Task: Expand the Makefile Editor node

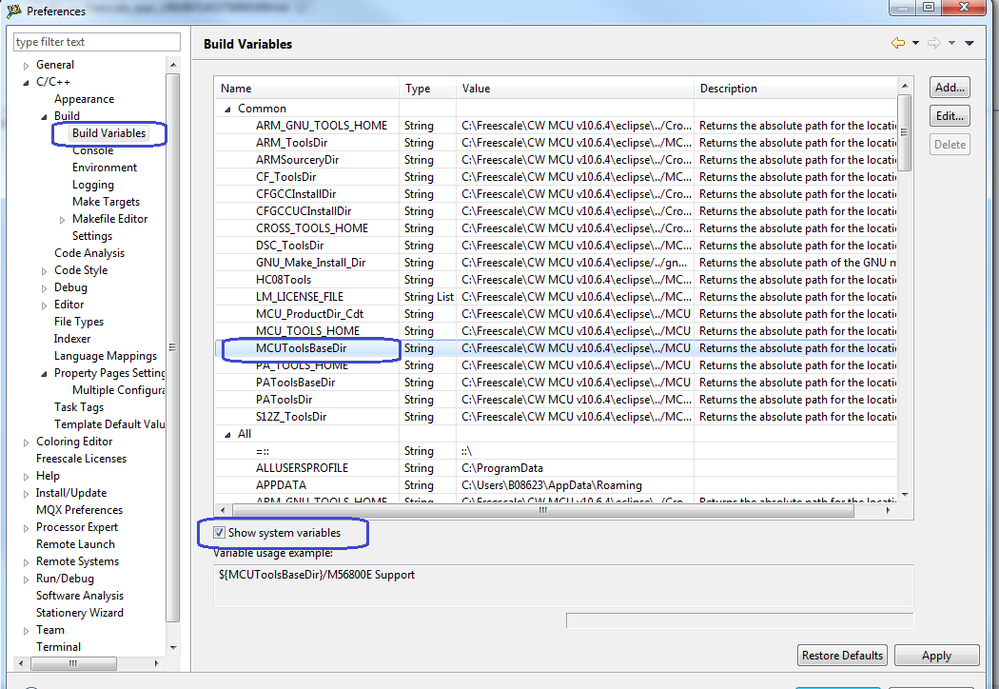Action: (x=62, y=220)
